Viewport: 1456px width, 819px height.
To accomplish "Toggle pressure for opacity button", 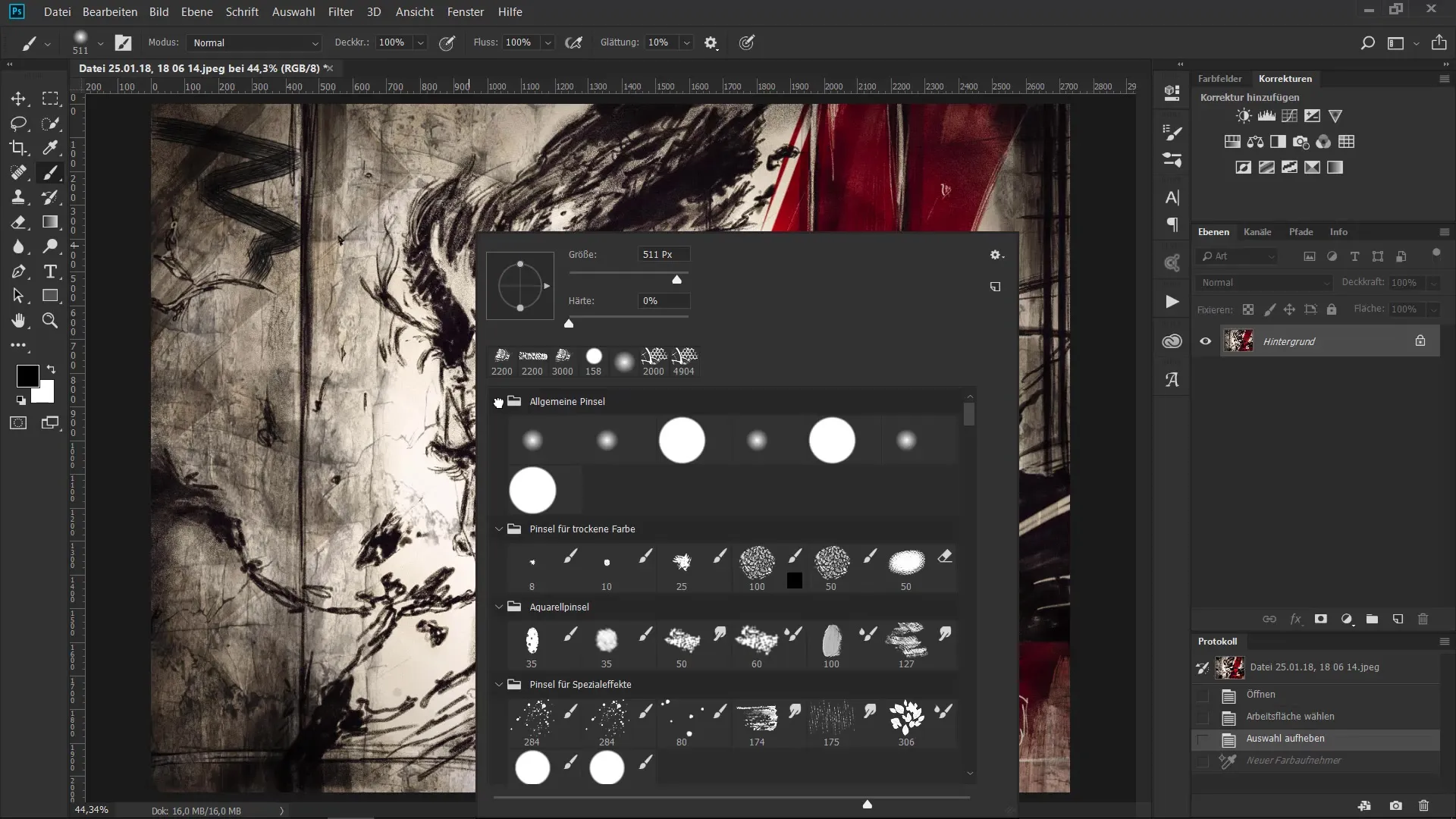I will click(447, 43).
